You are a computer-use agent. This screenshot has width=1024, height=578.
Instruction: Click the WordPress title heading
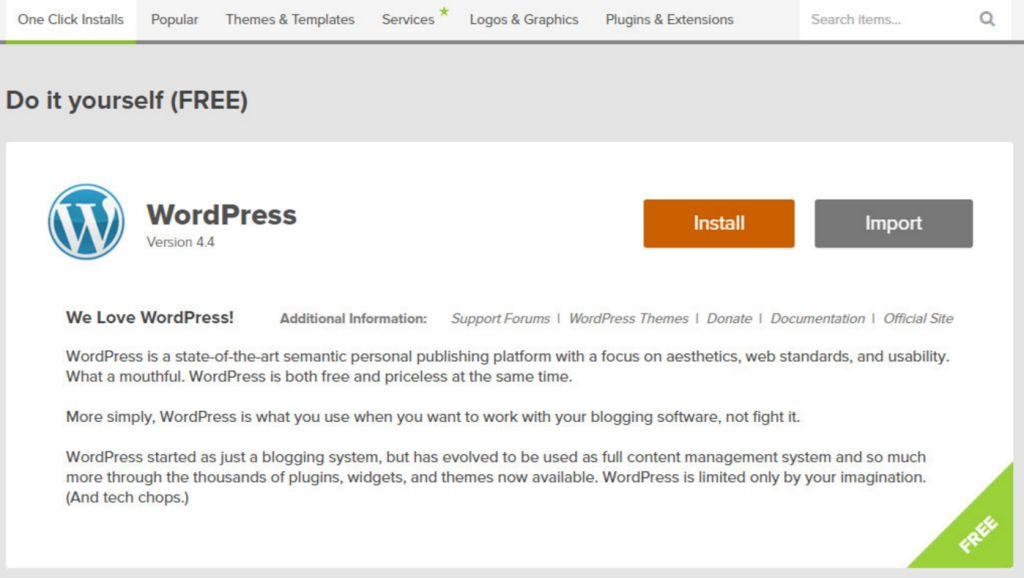221,214
